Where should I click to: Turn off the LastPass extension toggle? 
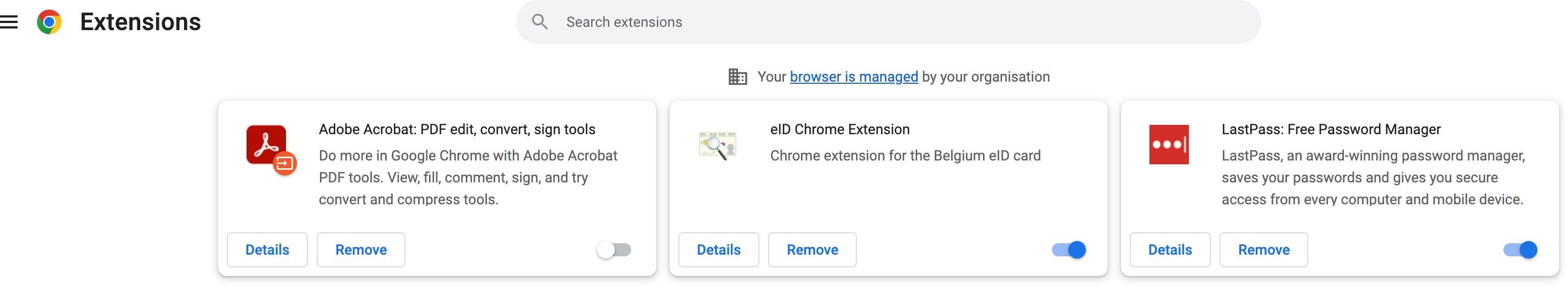1520,250
